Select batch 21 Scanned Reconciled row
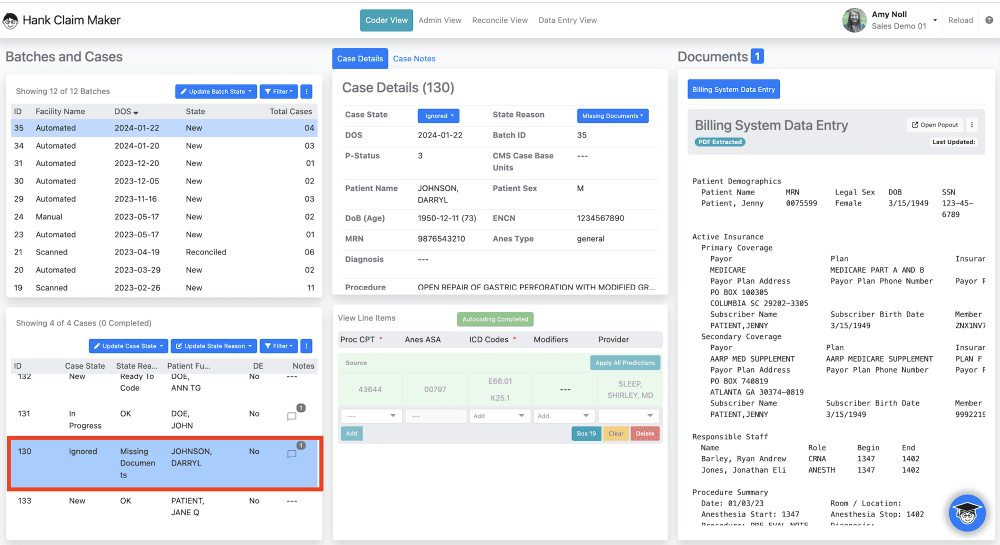The height and width of the screenshot is (545, 1000). click(164, 252)
